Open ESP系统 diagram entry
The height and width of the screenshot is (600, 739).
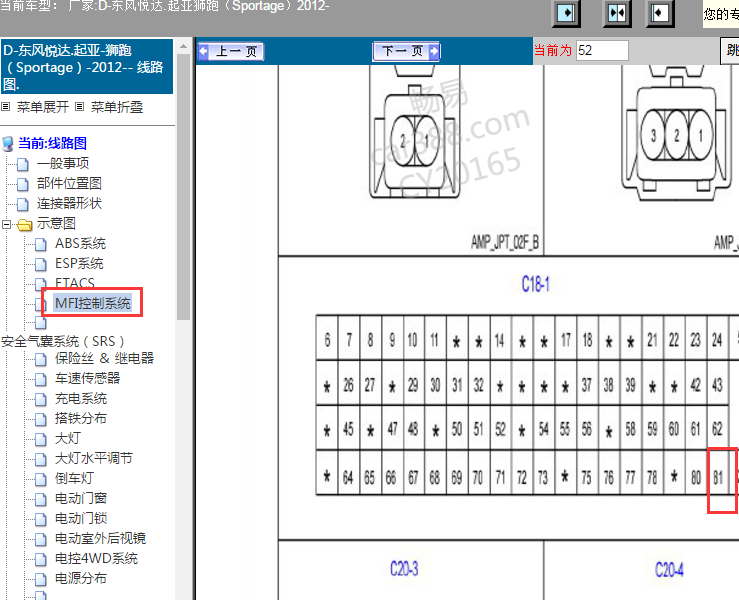79,263
